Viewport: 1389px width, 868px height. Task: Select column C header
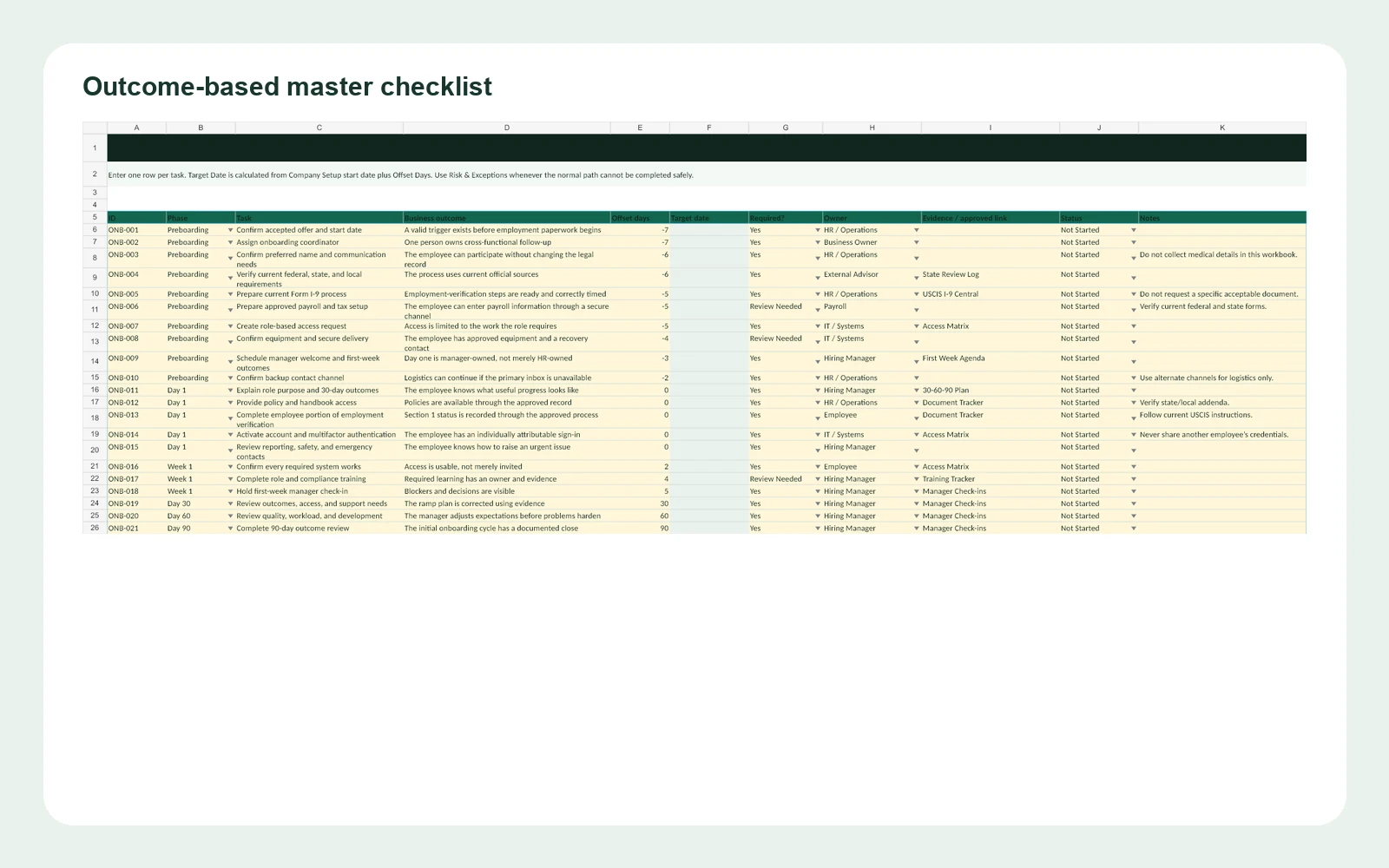point(319,128)
